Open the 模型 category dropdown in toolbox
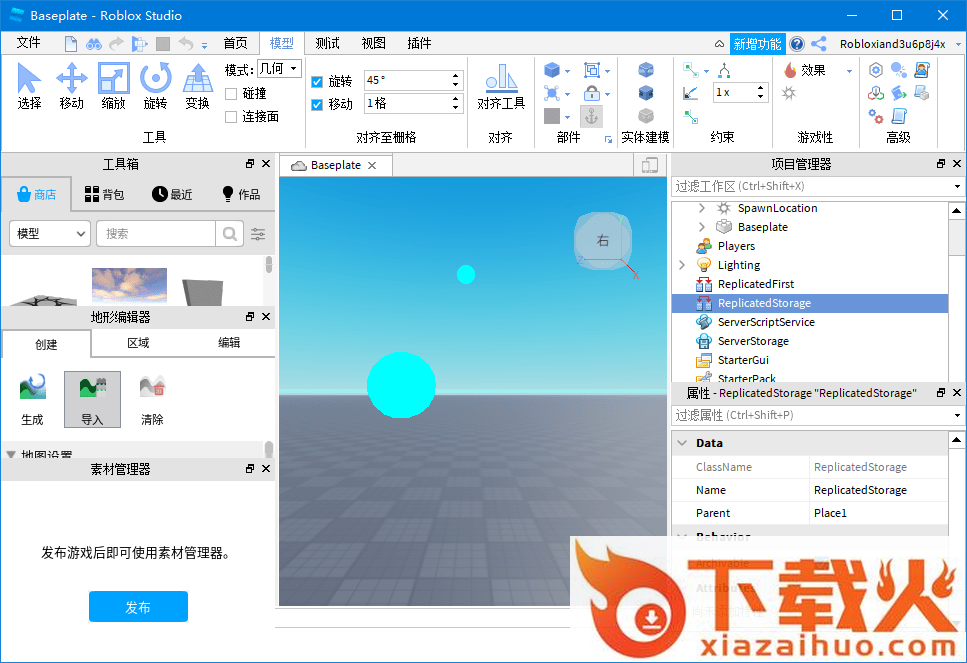The image size is (967, 663). tap(50, 233)
